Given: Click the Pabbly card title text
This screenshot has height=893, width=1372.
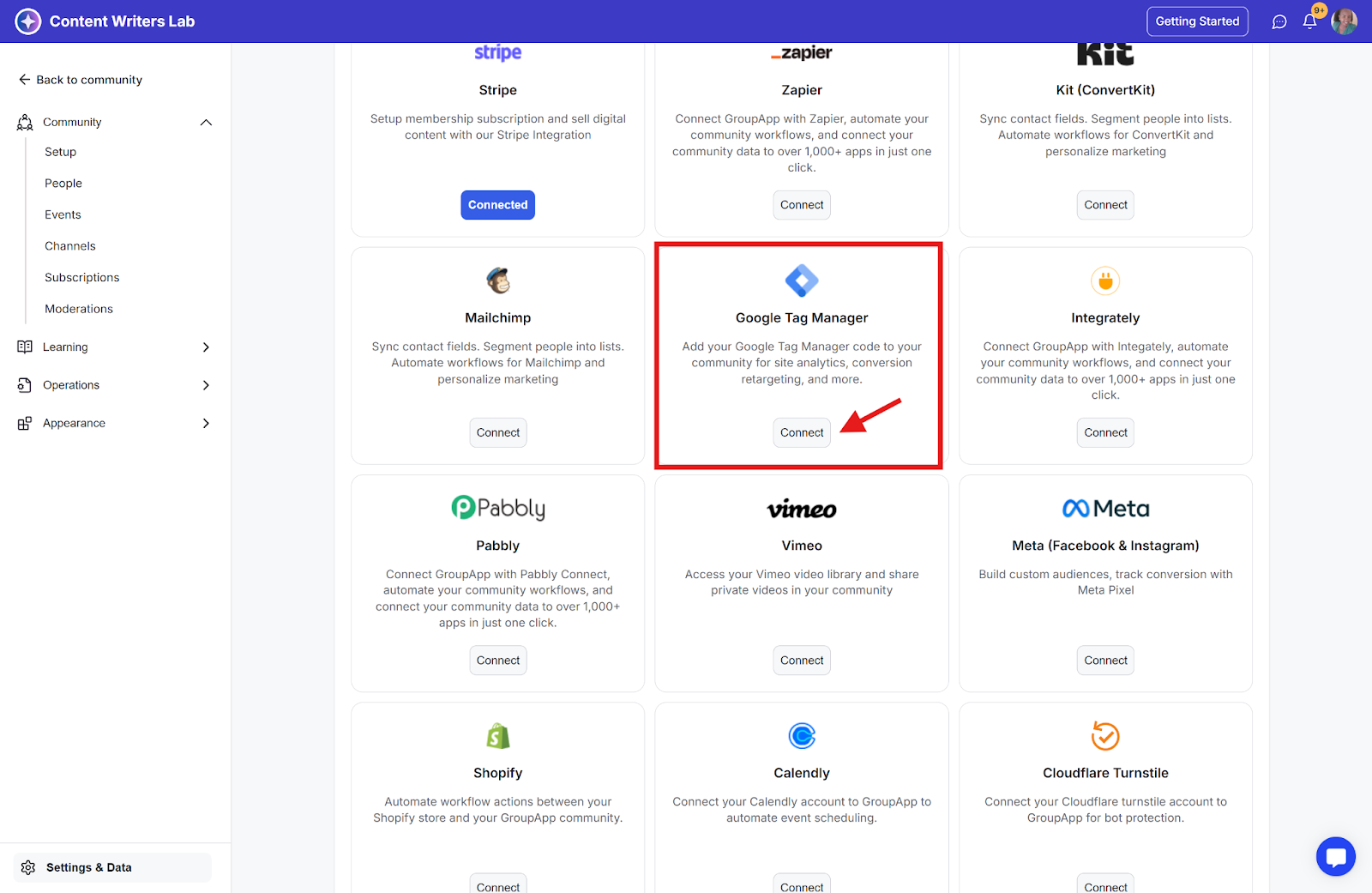Looking at the screenshot, I should pyautogui.click(x=498, y=546).
